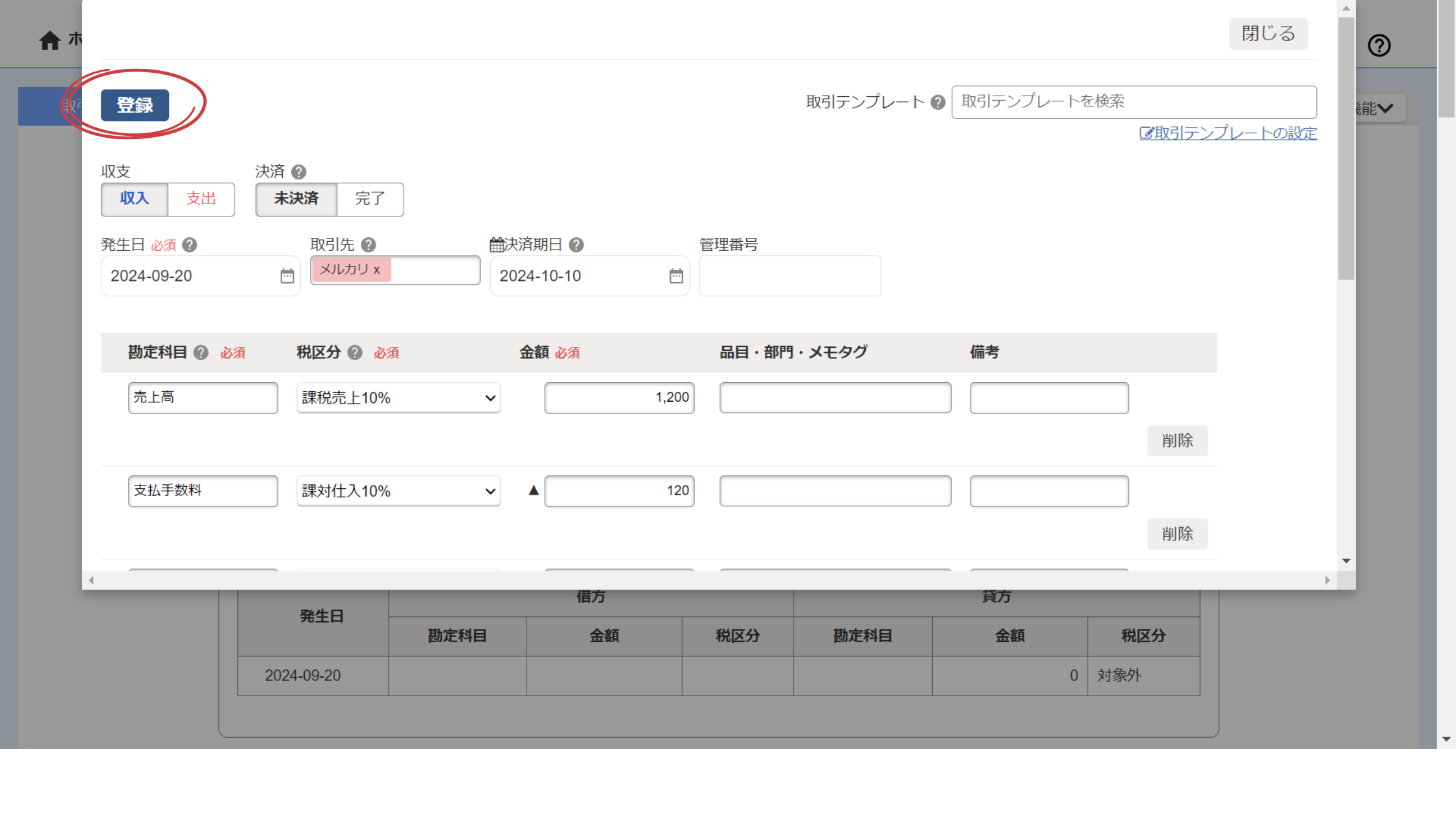Viewport: 1456px width, 819px height.
Task: Expand the triangle marker beside the 120 amount
Action: 532,490
